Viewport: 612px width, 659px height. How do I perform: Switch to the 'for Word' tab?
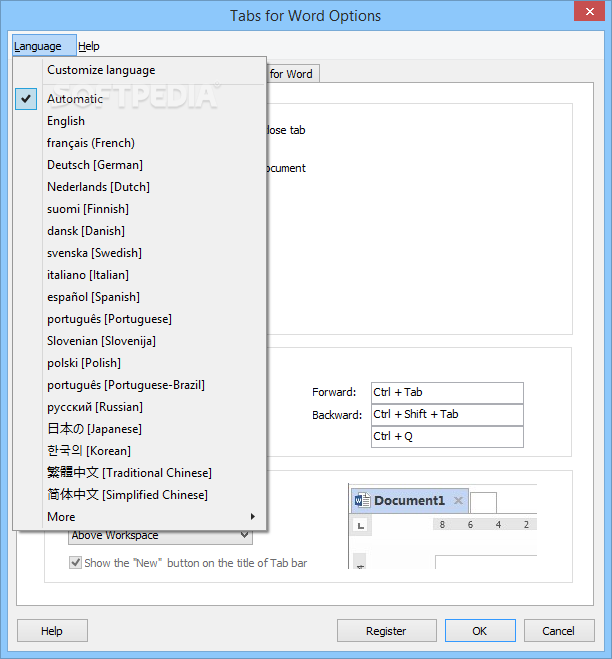293,74
